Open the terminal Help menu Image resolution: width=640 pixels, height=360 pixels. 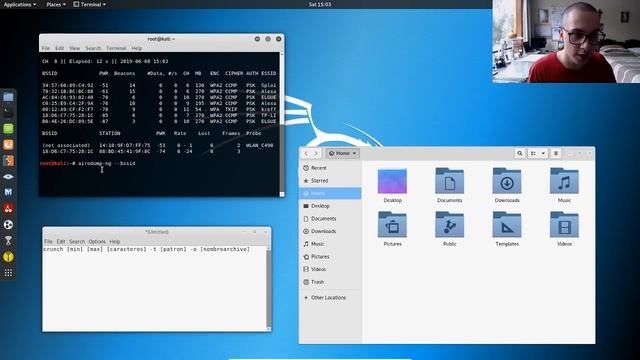click(x=137, y=48)
